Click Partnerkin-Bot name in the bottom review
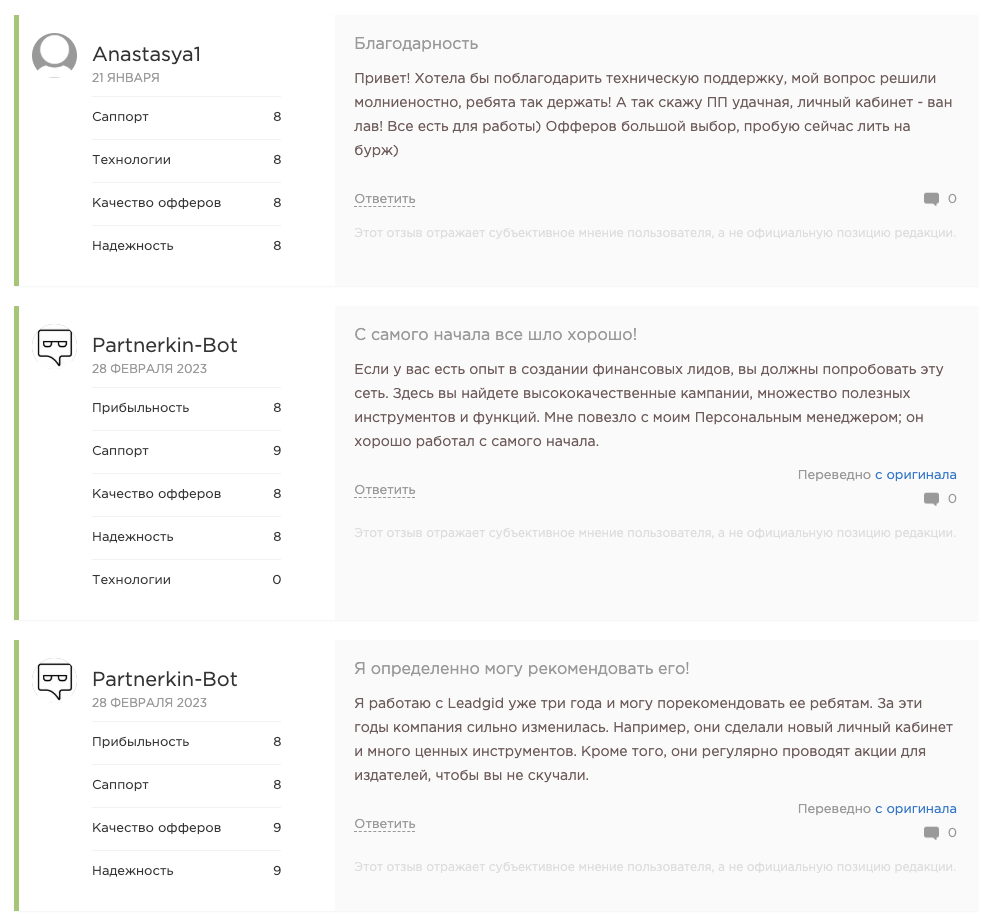The height and width of the screenshot is (922, 988). pyautogui.click(x=165, y=679)
